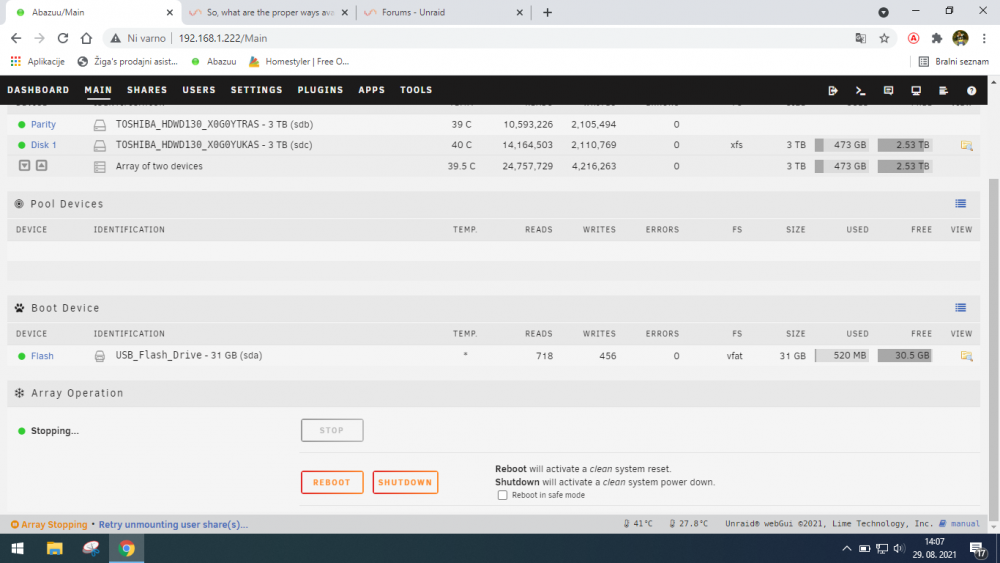The height and width of the screenshot is (563, 1000).
Task: Open the web terminal icon
Action: [x=860, y=91]
